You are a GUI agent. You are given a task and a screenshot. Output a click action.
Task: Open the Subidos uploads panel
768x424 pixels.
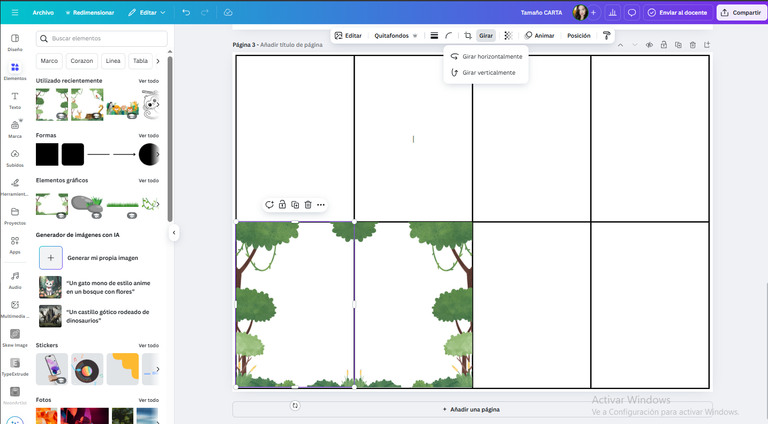coord(15,158)
